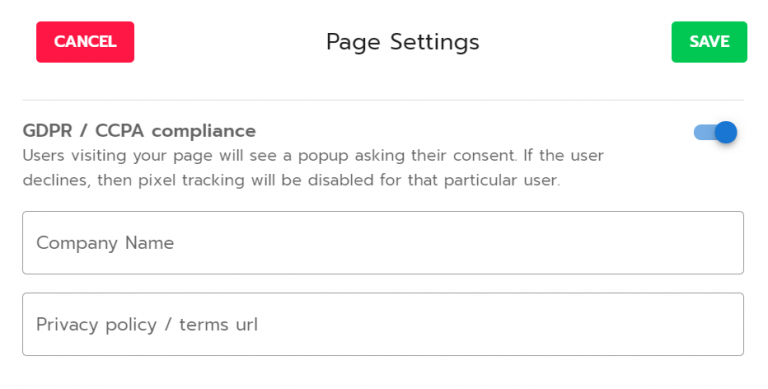
Task: Select the 'Privacy policy / terms url' placeholder
Action: (147, 325)
